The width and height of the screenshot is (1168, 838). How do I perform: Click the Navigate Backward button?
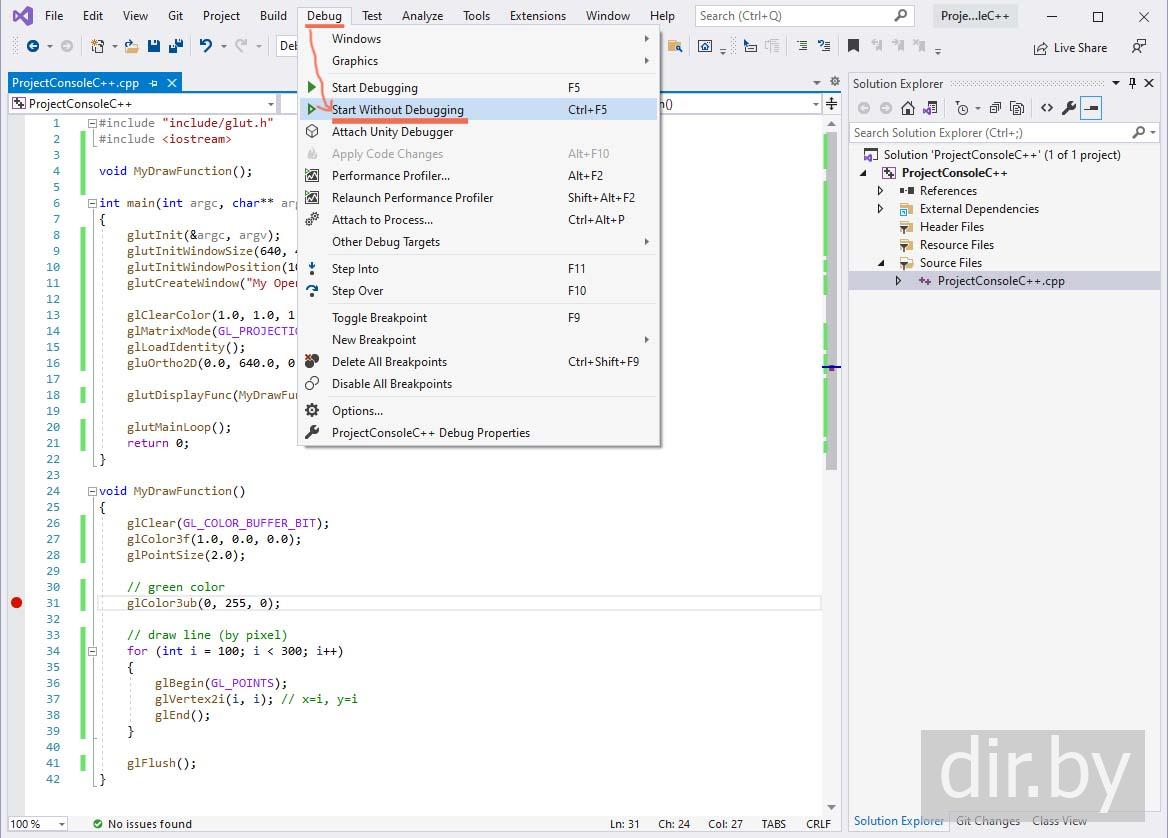tap(33, 46)
